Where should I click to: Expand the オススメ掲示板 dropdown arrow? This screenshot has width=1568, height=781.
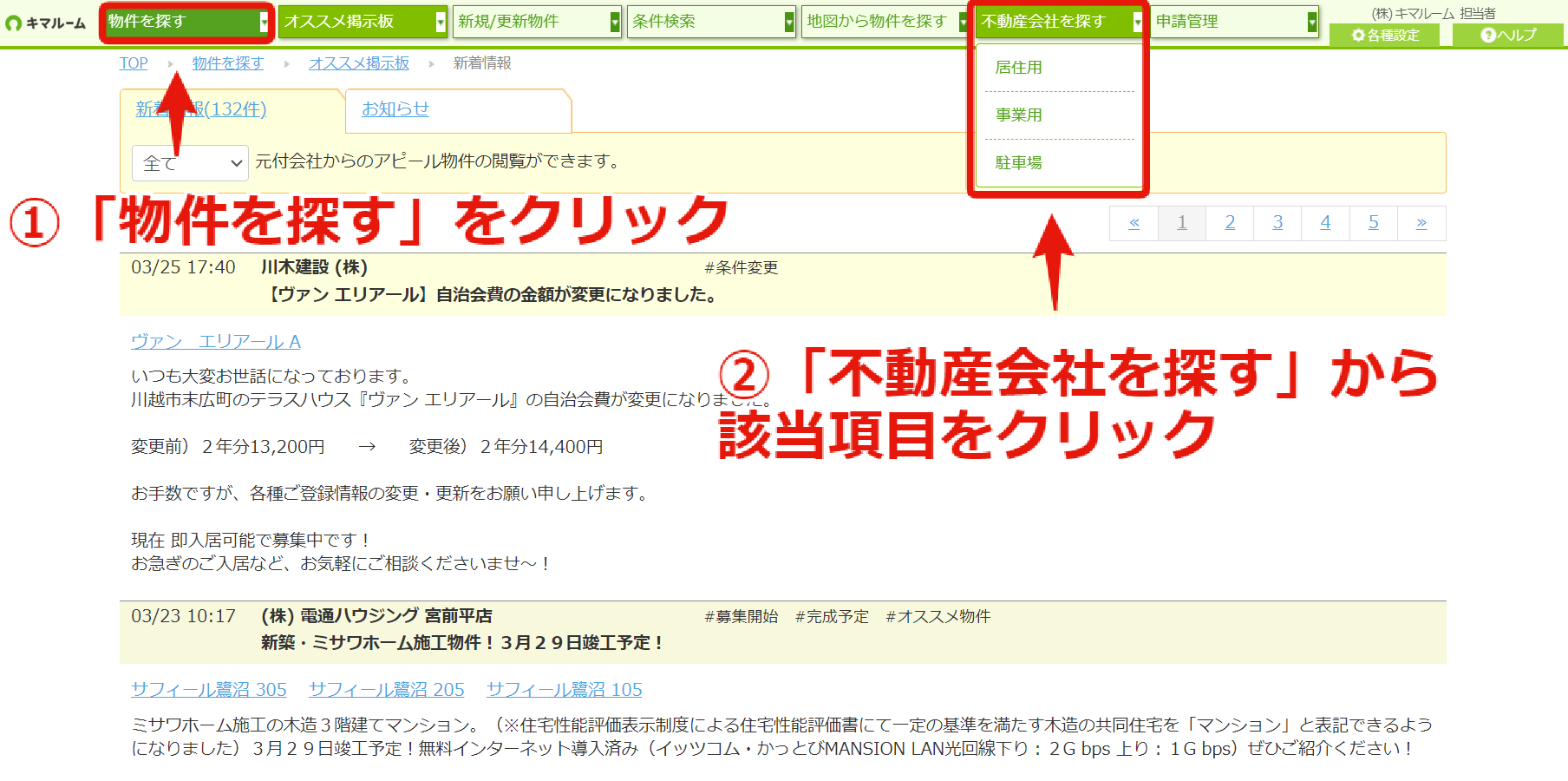pyautogui.click(x=441, y=22)
